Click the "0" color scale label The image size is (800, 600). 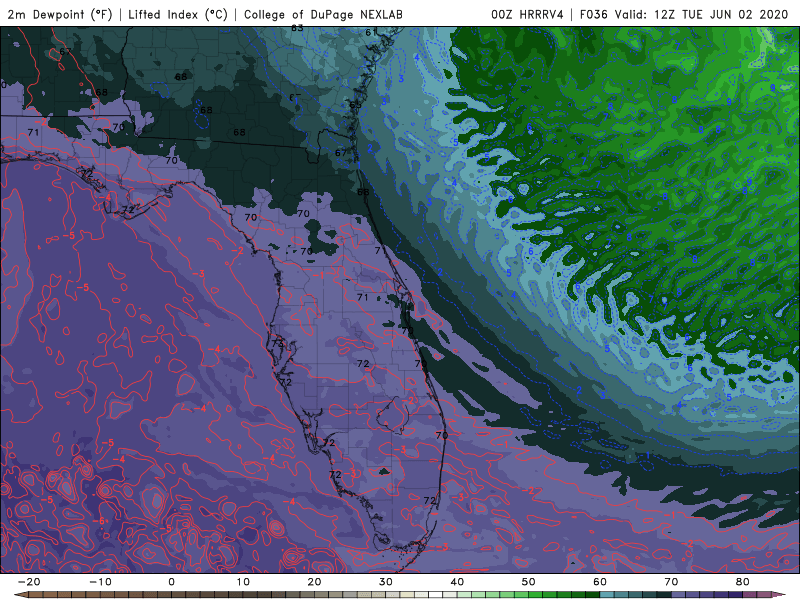[171, 582]
